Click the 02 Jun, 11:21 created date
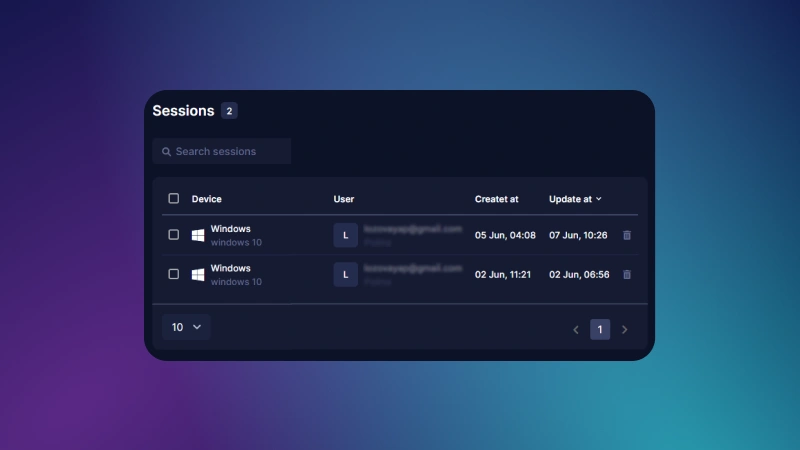Viewport: 800px width, 450px height. tap(503, 274)
